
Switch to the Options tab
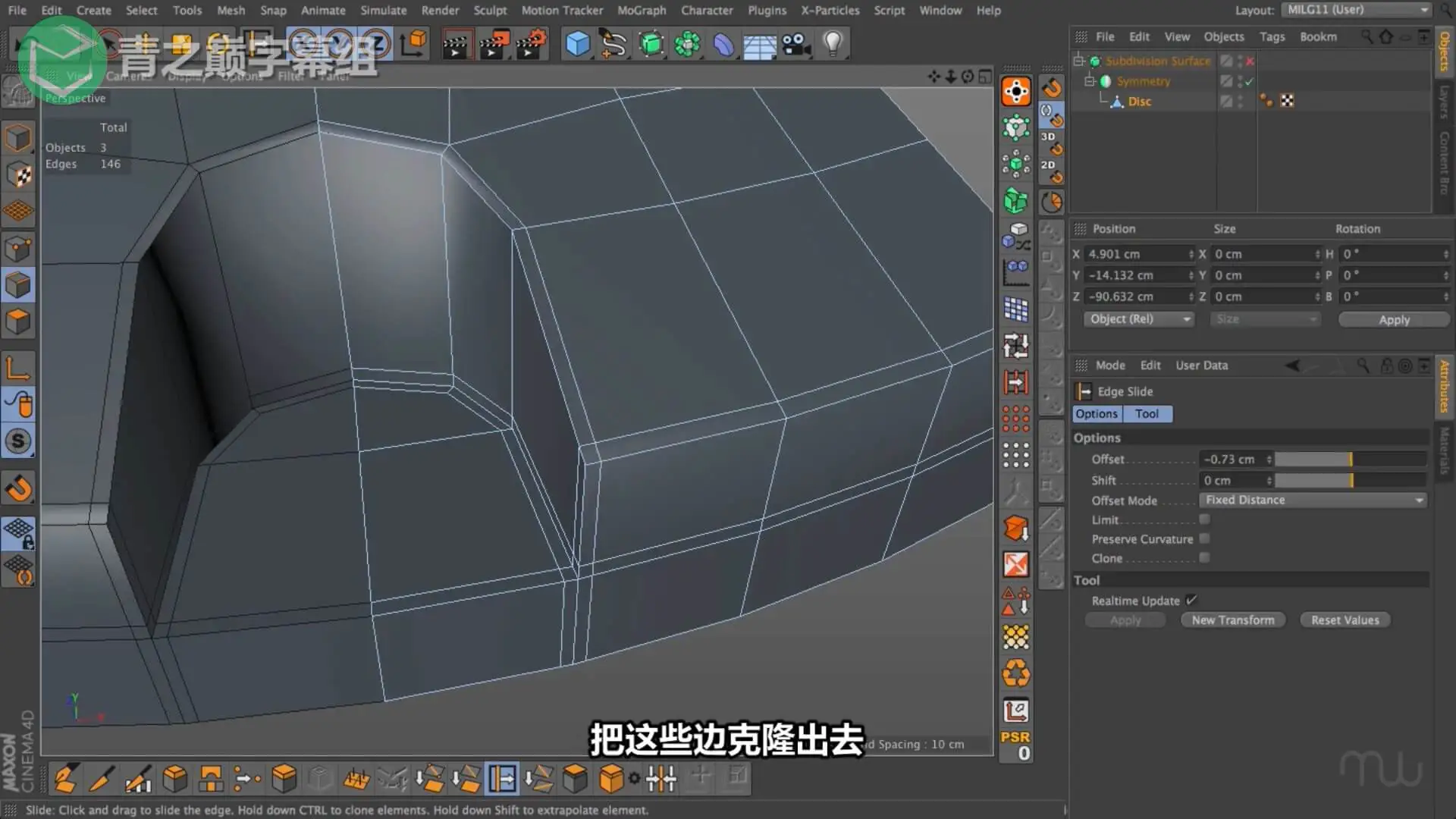pyautogui.click(x=1097, y=413)
